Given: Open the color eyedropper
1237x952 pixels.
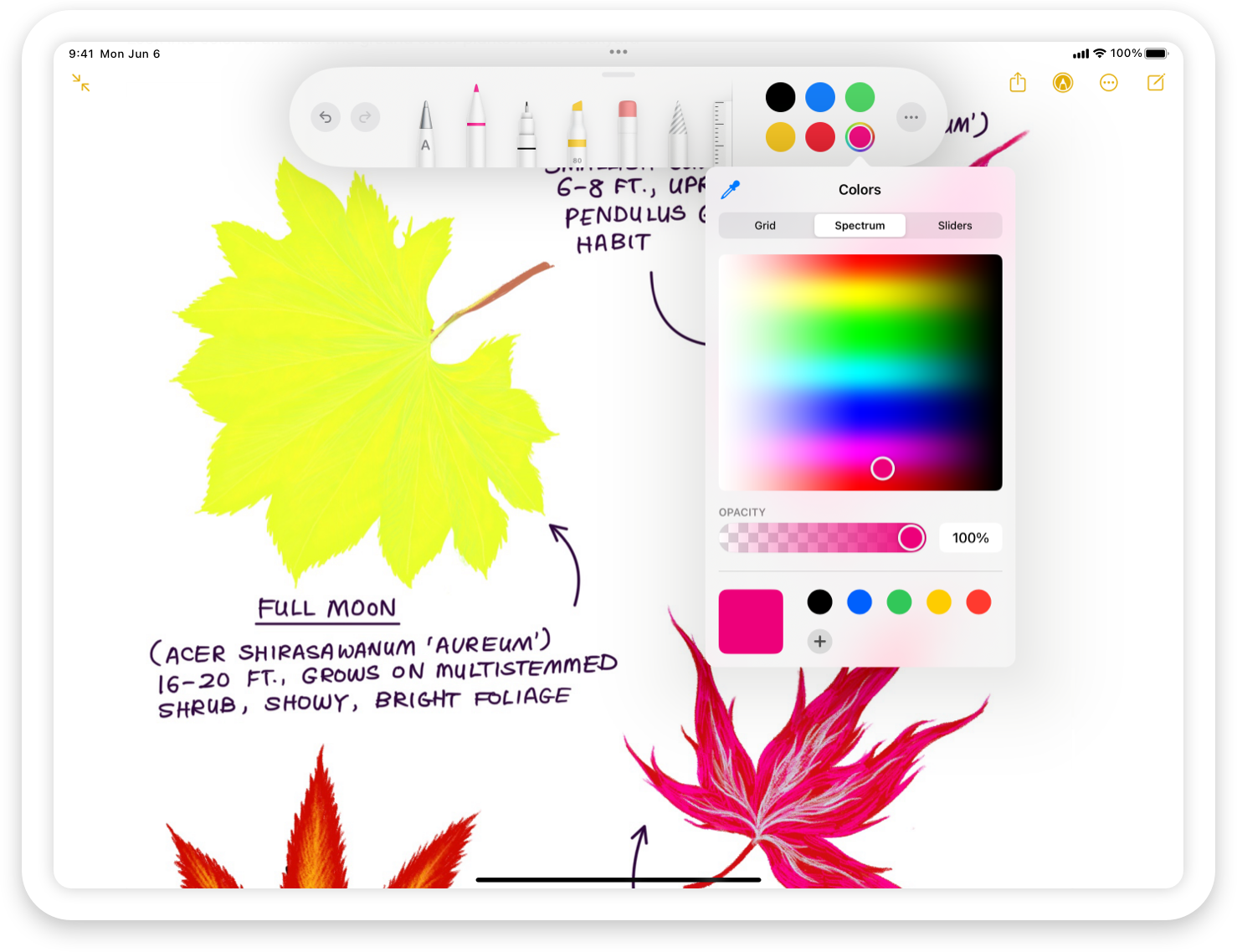Looking at the screenshot, I should [729, 189].
